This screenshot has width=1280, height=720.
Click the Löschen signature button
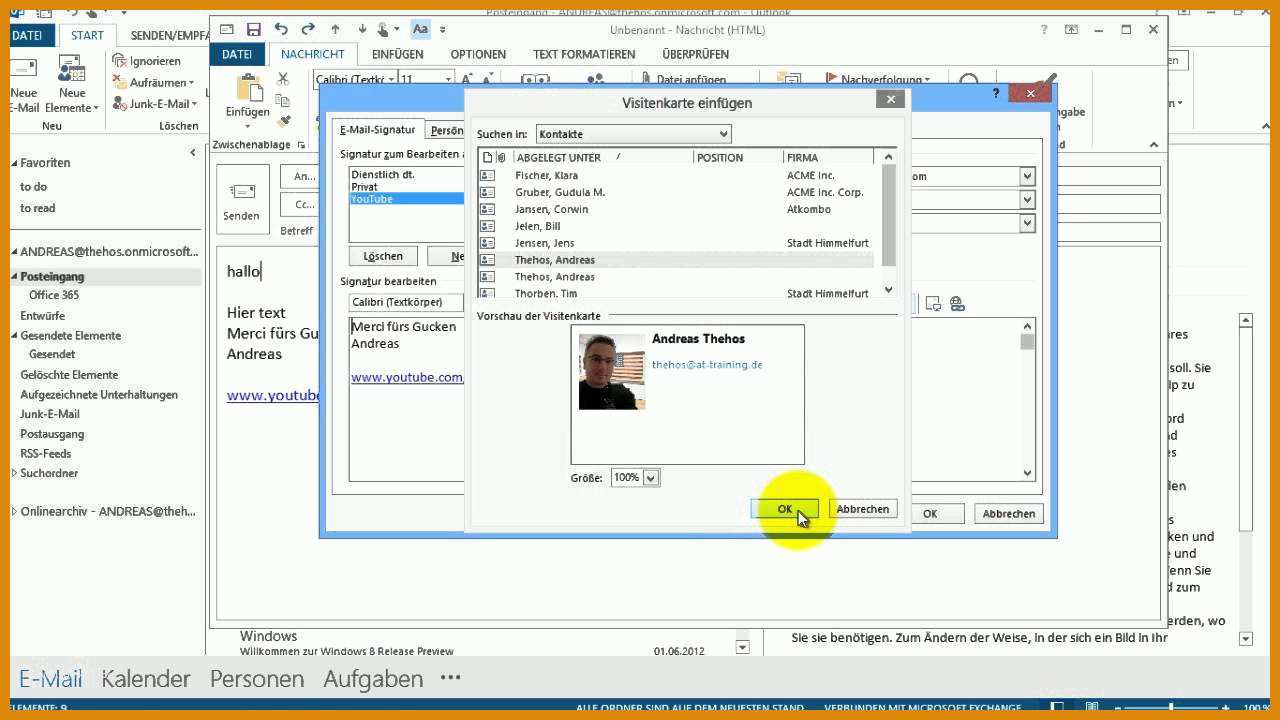383,256
